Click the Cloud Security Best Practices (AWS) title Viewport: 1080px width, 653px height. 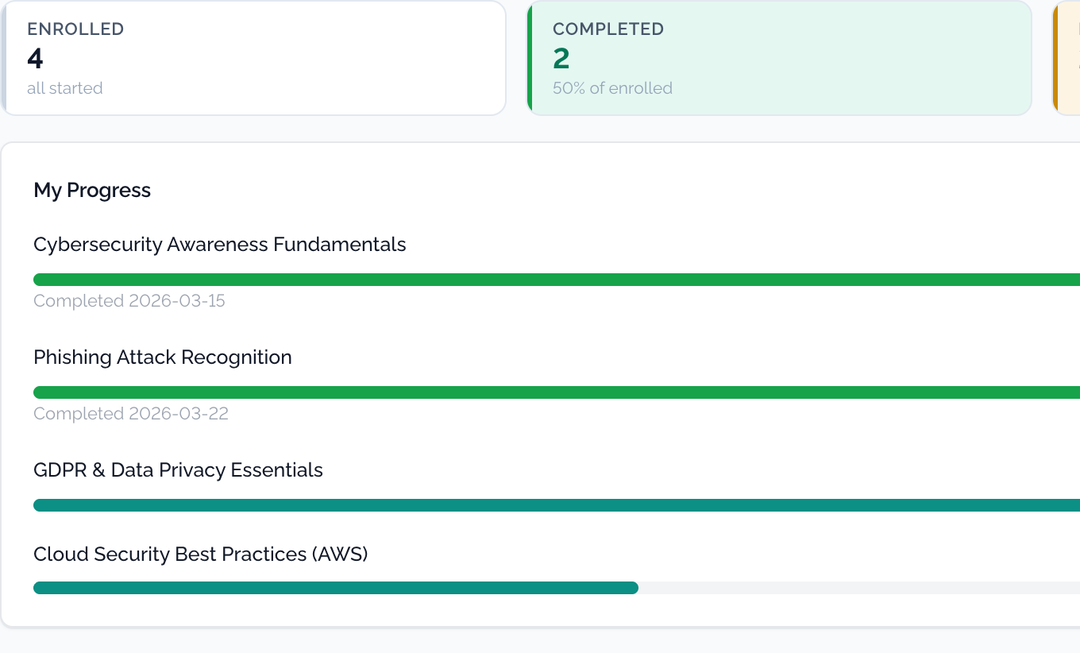tap(200, 554)
